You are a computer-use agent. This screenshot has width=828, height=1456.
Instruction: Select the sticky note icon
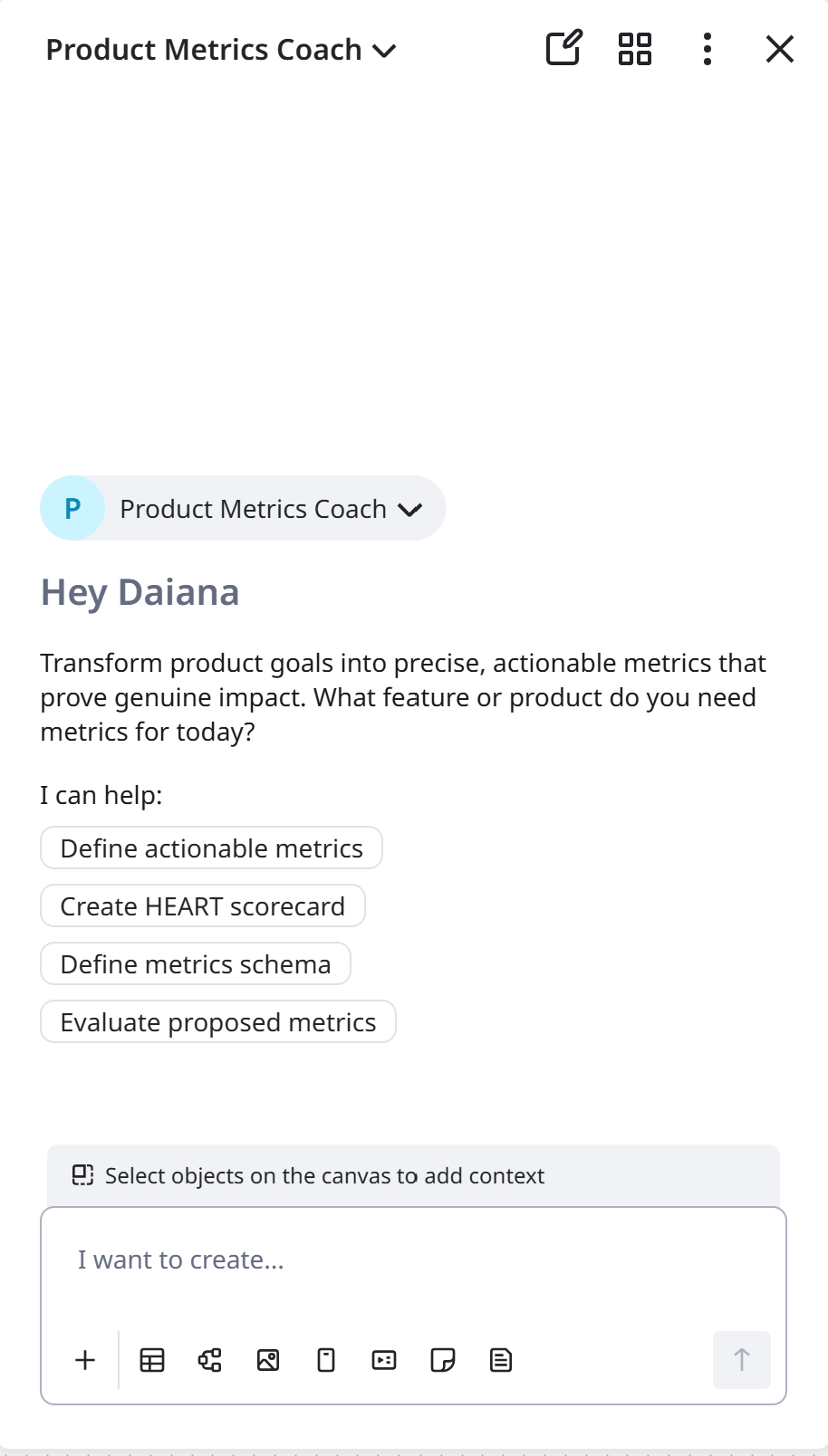(442, 1360)
